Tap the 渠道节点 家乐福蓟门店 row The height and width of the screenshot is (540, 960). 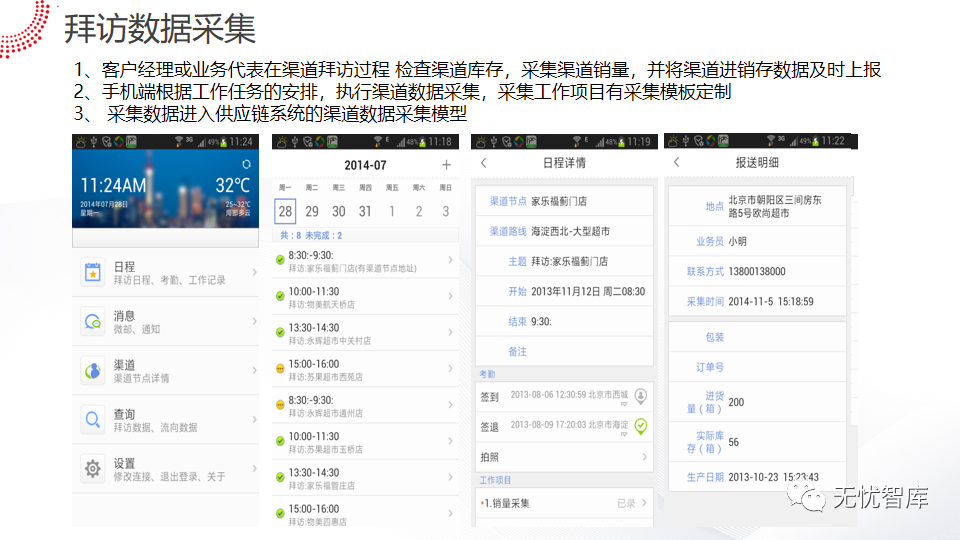point(564,201)
